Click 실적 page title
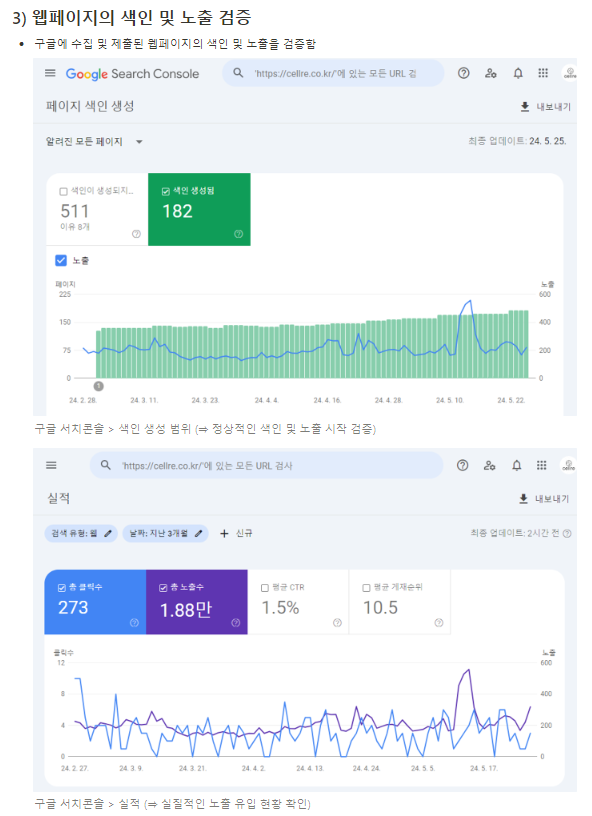The height and width of the screenshot is (816, 592). click(58, 498)
